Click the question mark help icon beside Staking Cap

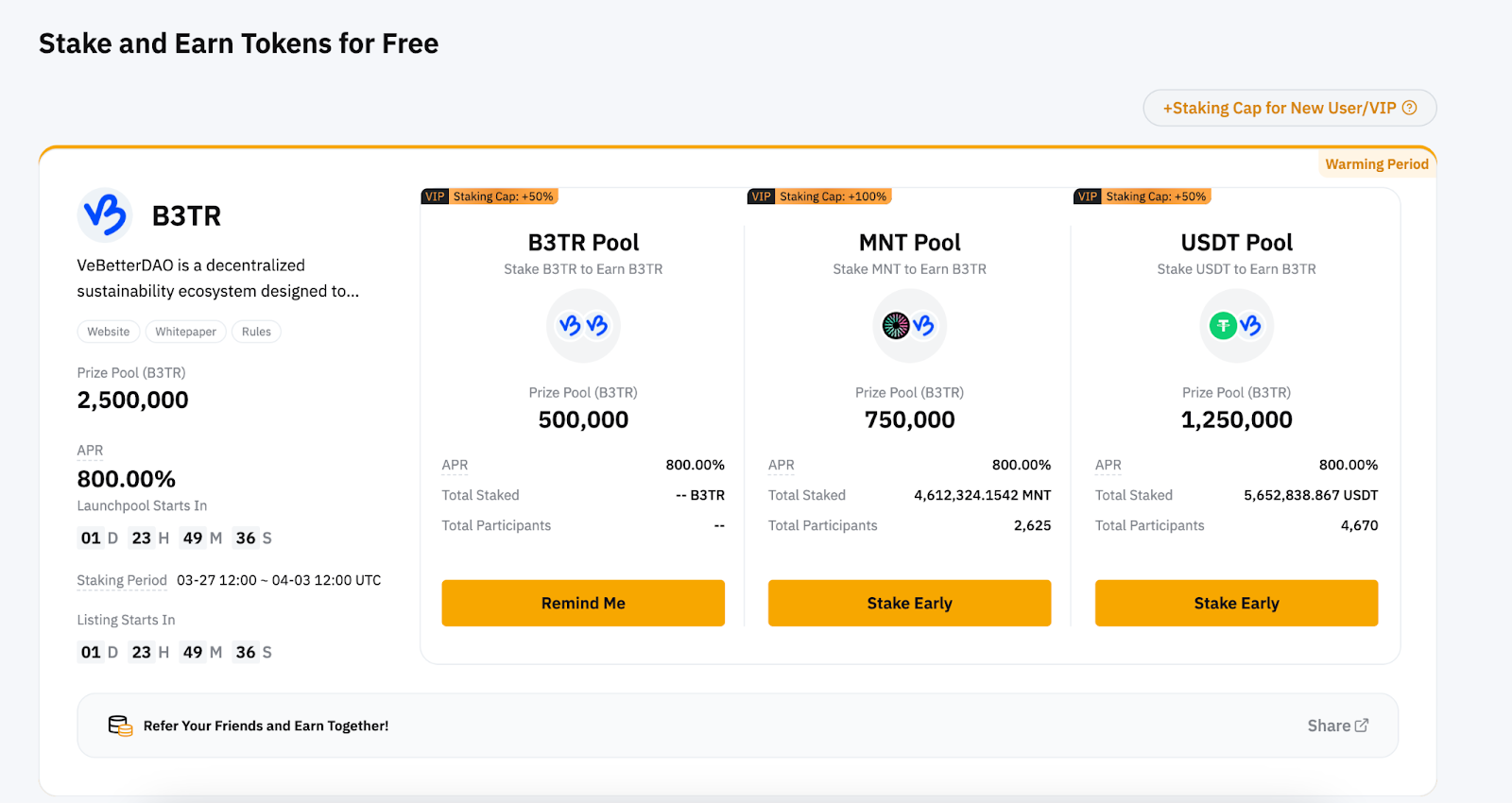(x=1409, y=108)
